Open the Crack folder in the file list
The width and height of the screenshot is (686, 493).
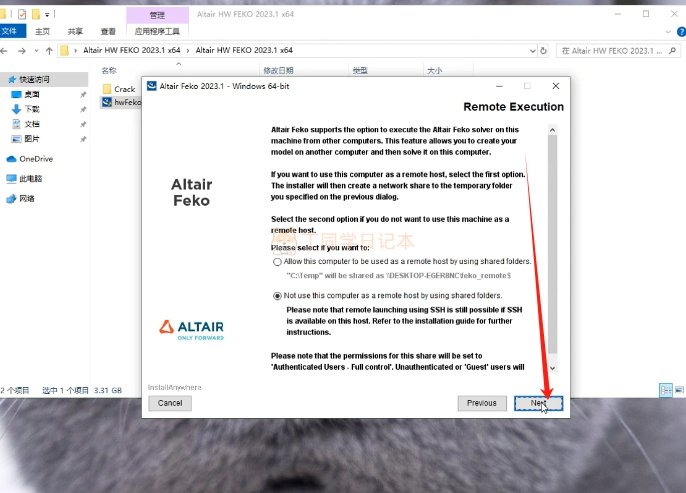point(124,89)
